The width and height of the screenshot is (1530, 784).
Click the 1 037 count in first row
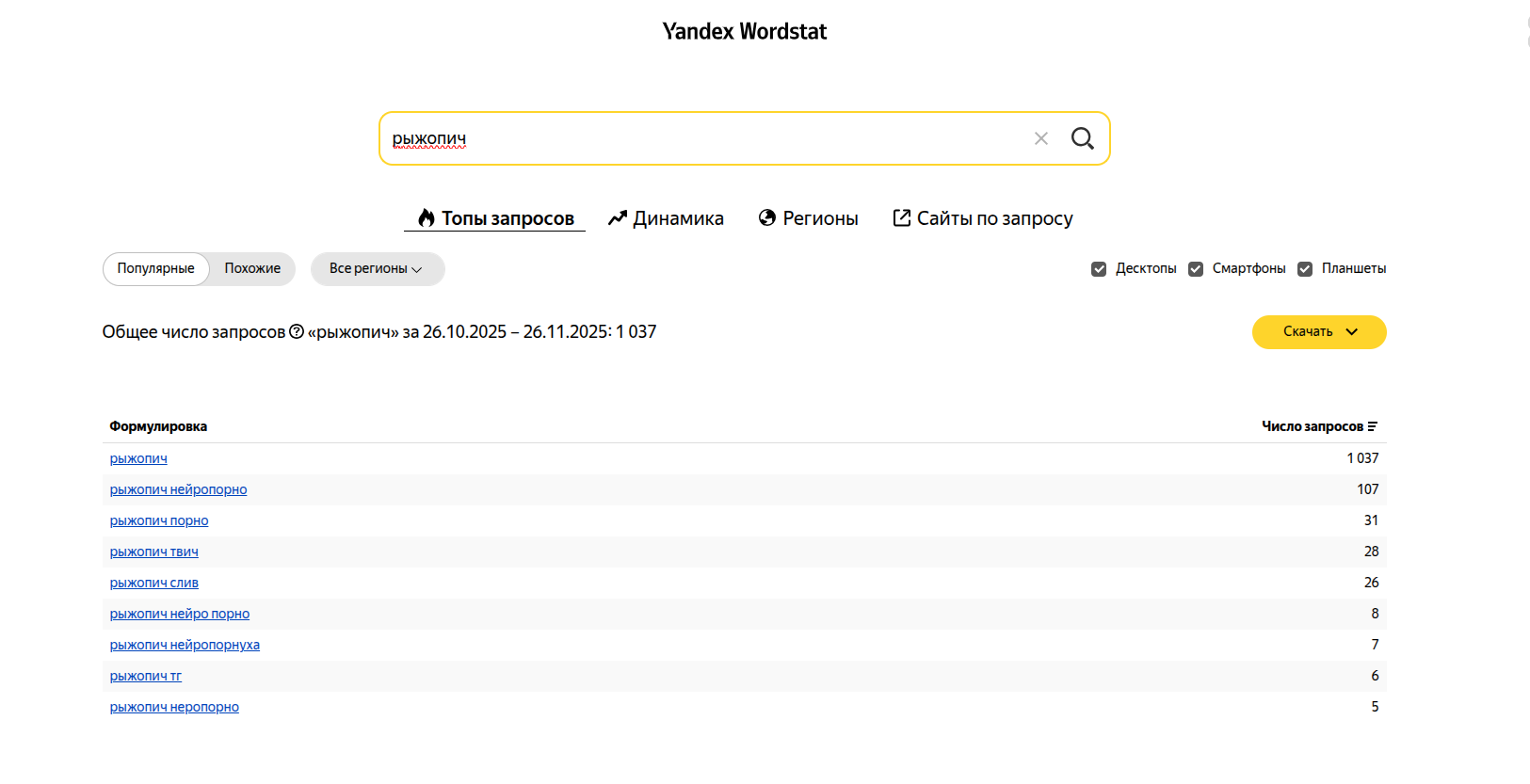[x=1362, y=458]
